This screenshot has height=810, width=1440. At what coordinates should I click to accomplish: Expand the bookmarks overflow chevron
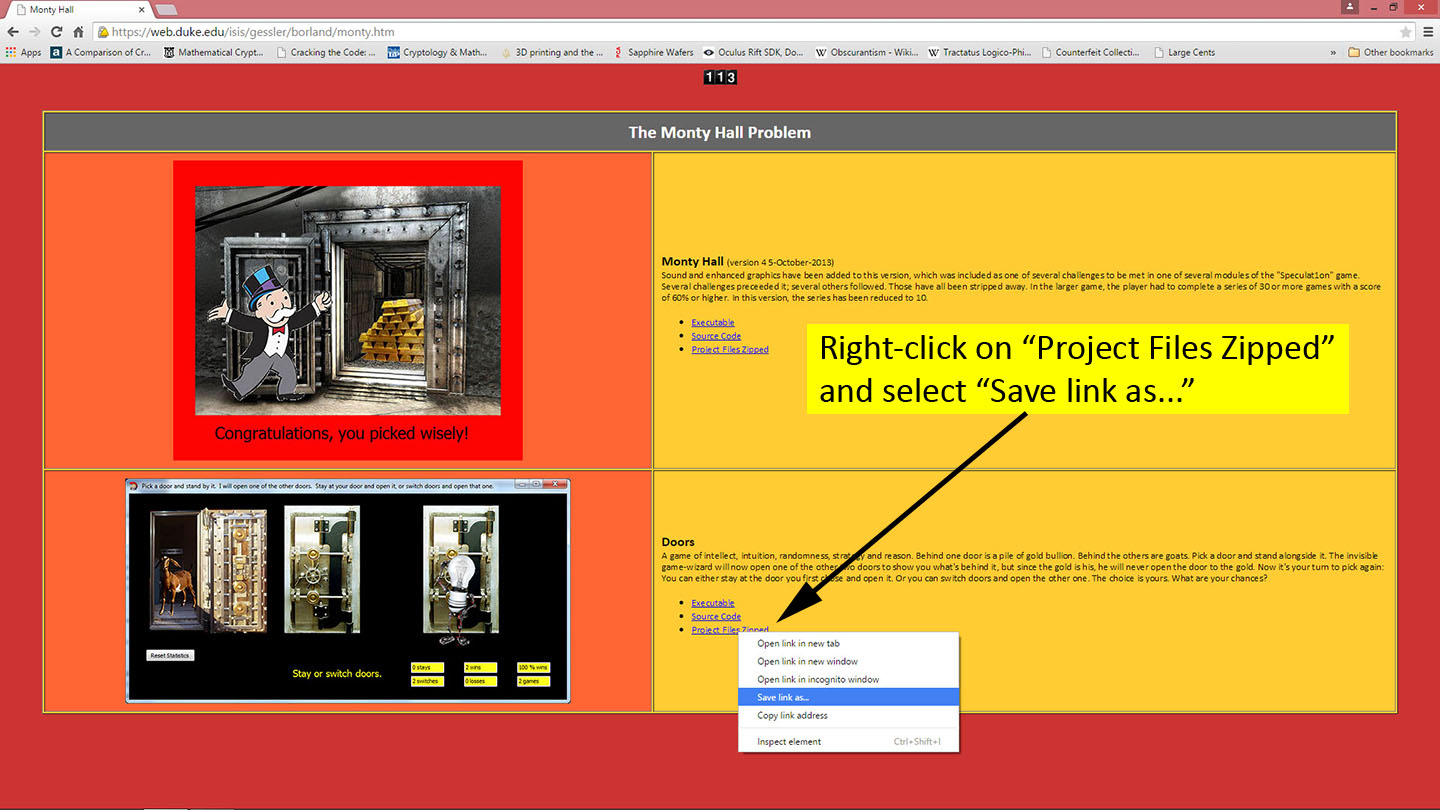point(1333,52)
